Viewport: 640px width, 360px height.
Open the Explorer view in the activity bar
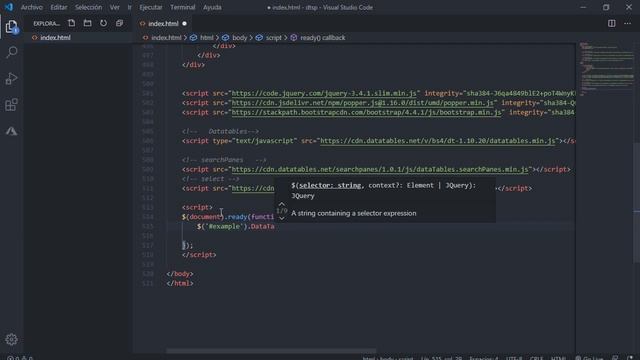[x=11, y=27]
